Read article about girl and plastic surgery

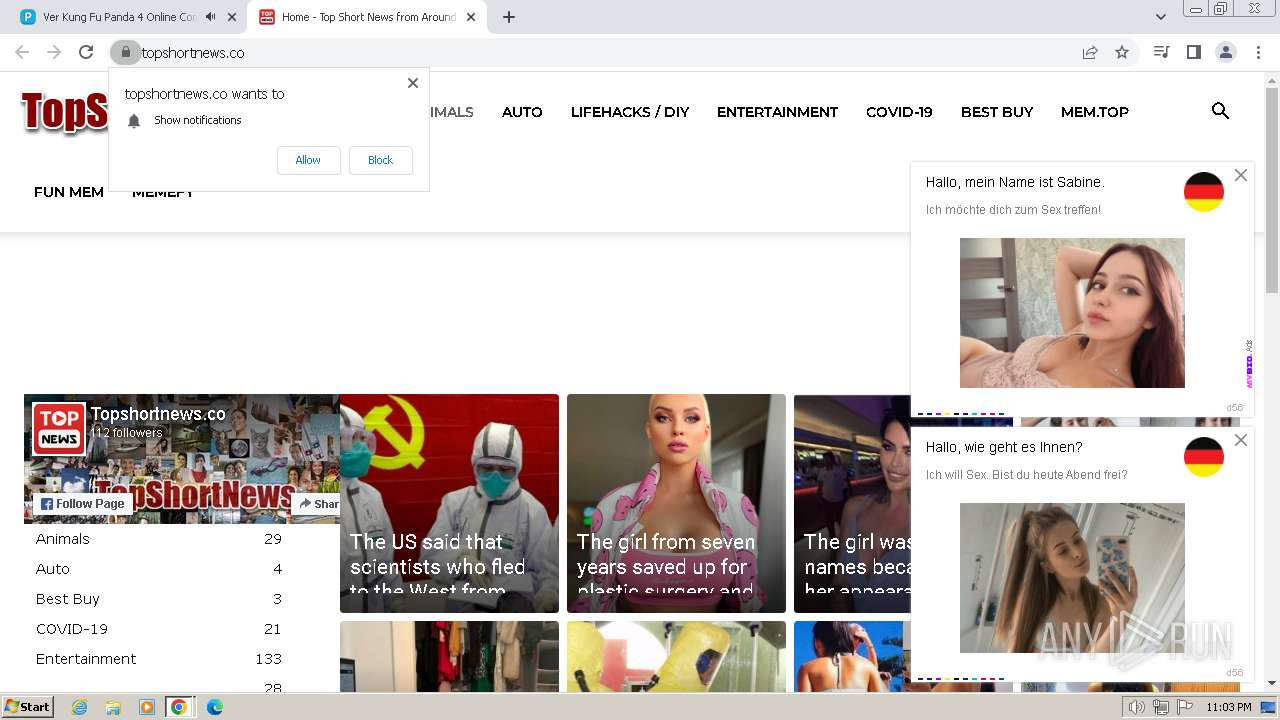pyautogui.click(x=676, y=503)
